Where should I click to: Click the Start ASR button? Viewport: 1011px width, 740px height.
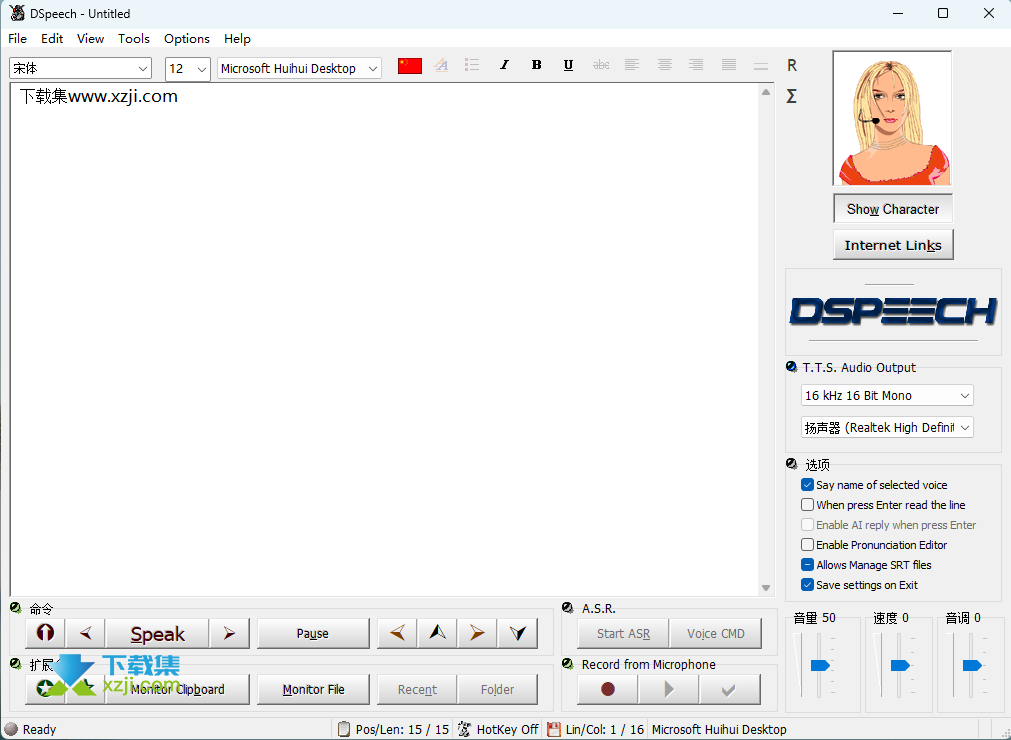(623, 634)
